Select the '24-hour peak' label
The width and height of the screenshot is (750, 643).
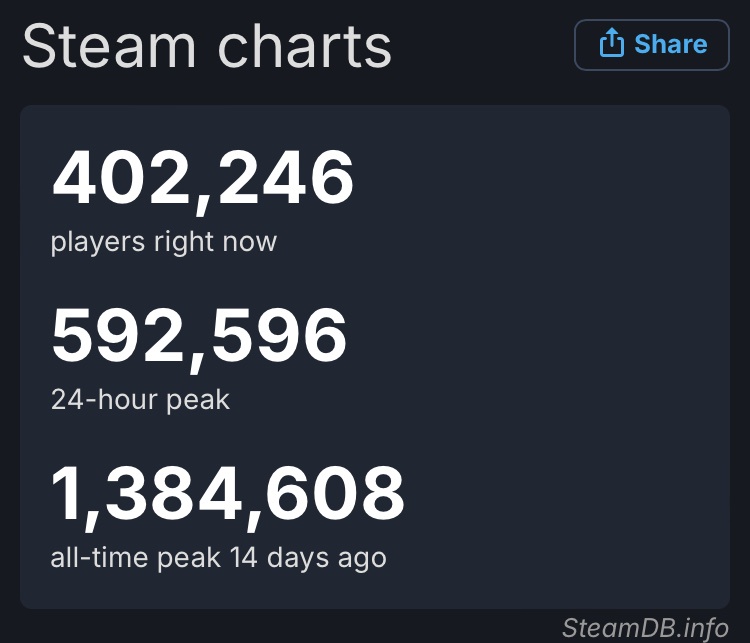click(x=141, y=400)
